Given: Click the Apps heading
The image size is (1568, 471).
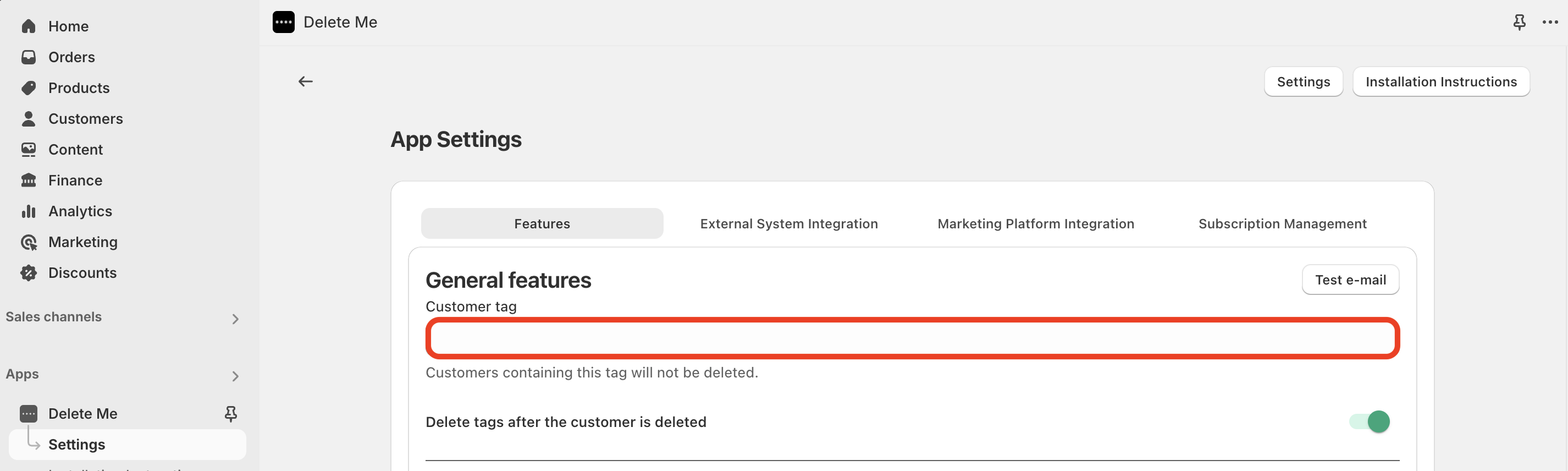Looking at the screenshot, I should click(x=22, y=374).
